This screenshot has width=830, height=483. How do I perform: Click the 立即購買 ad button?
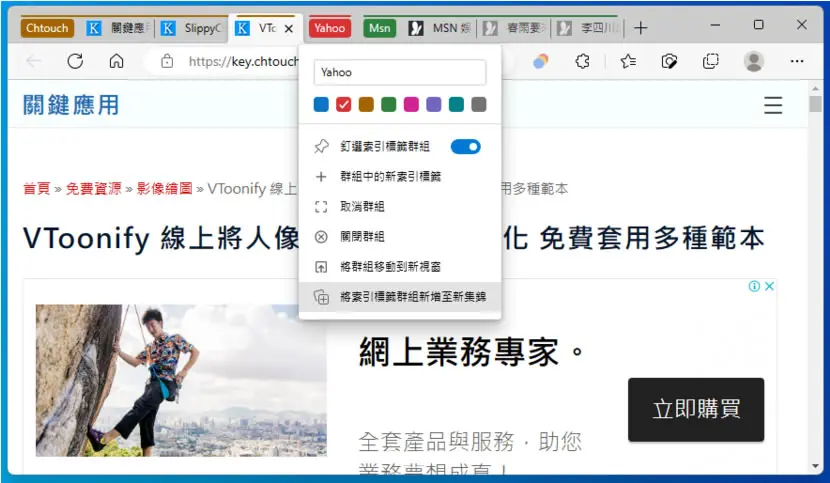click(696, 409)
